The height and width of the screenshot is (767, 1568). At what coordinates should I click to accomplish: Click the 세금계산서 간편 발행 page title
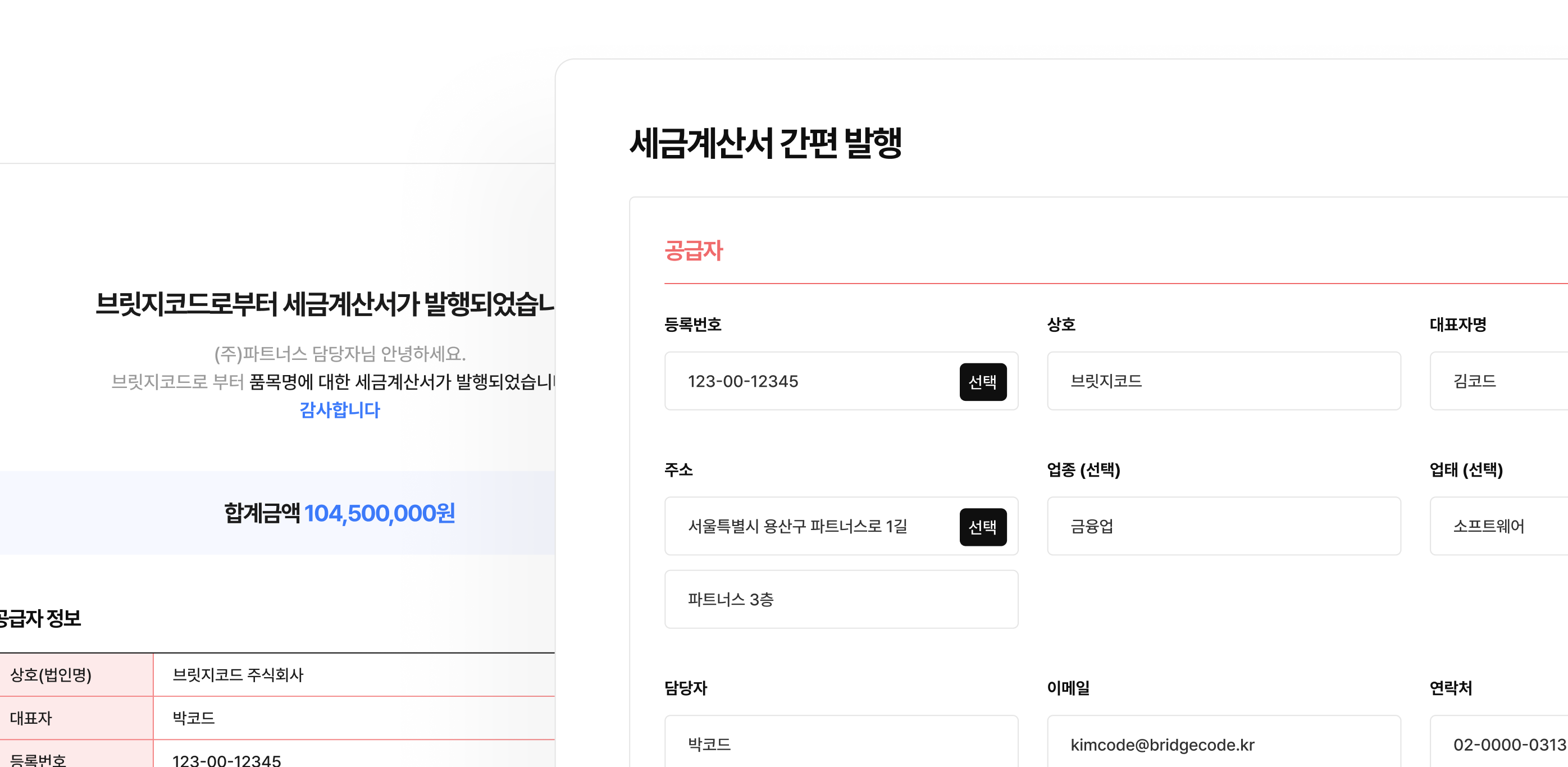click(765, 143)
